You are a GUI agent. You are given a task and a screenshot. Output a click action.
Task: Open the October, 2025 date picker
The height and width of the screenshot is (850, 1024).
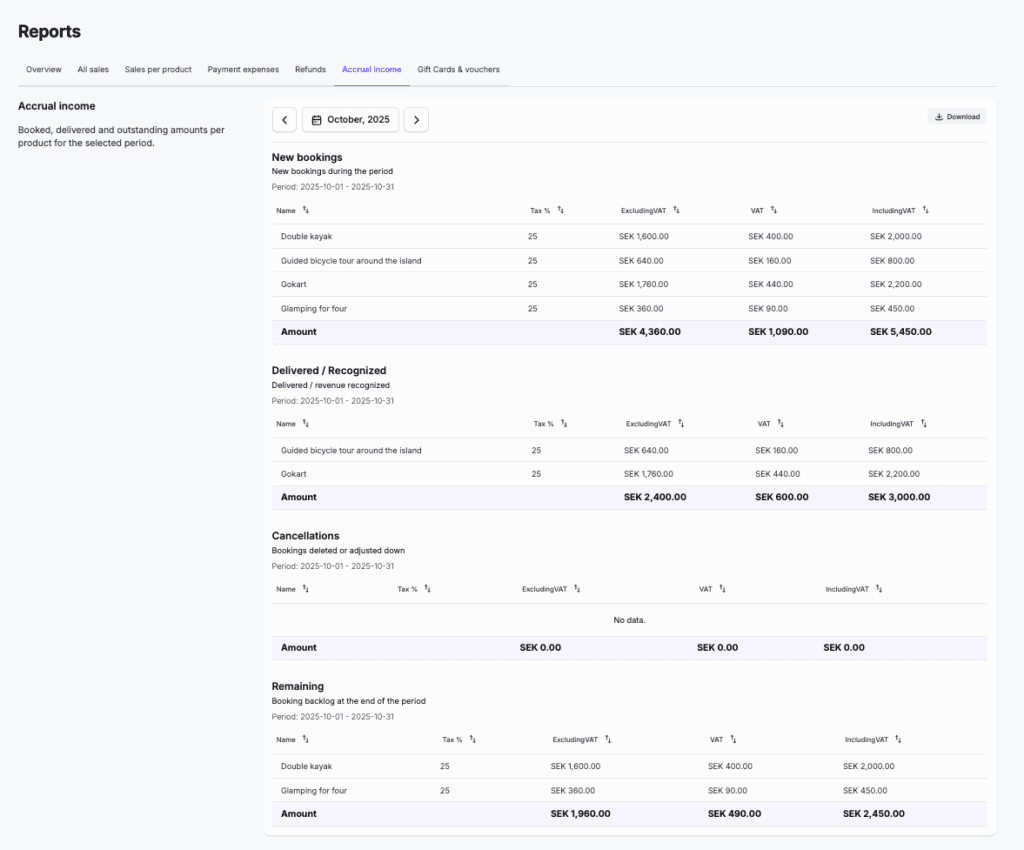350,120
